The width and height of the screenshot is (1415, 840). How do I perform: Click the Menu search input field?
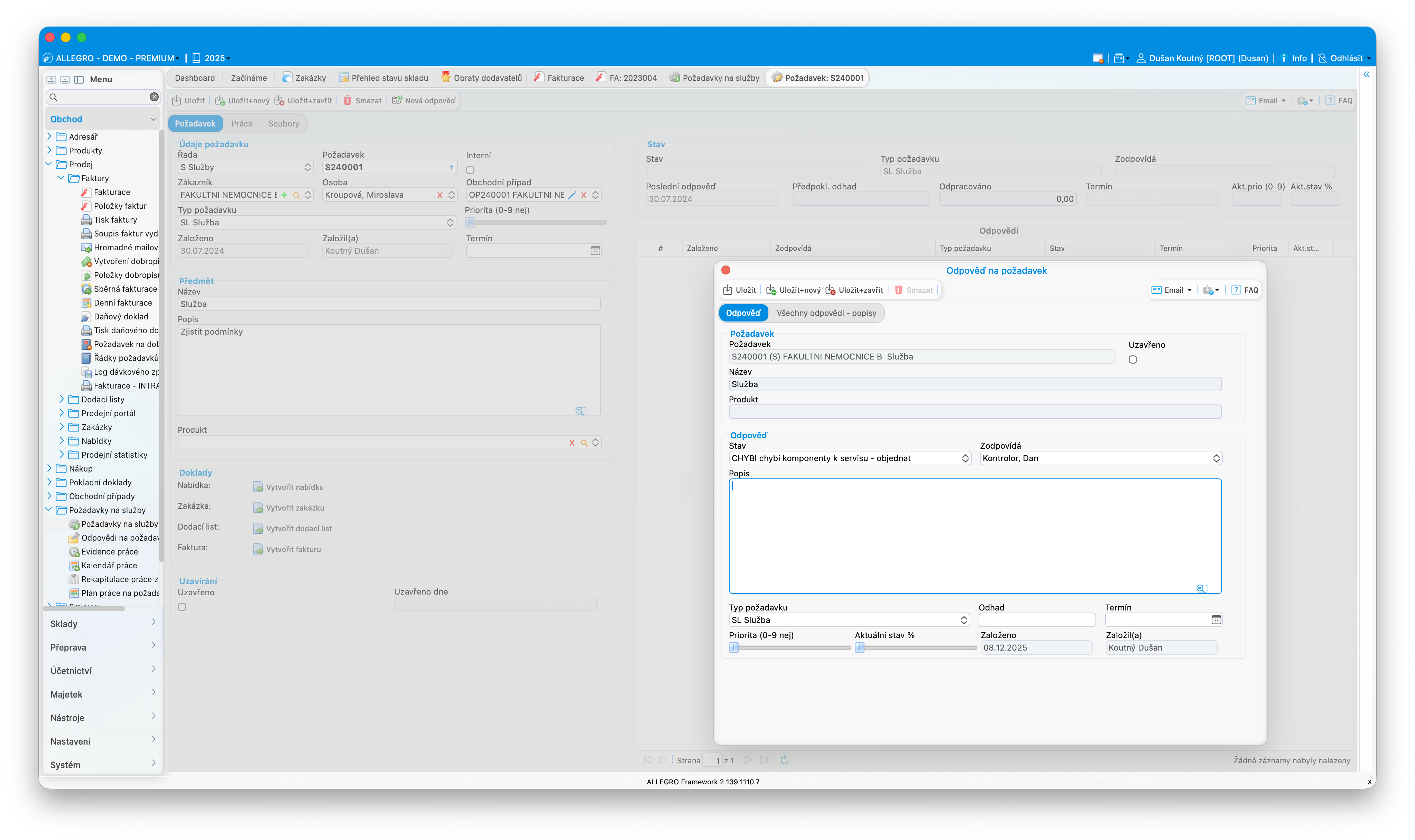102,97
